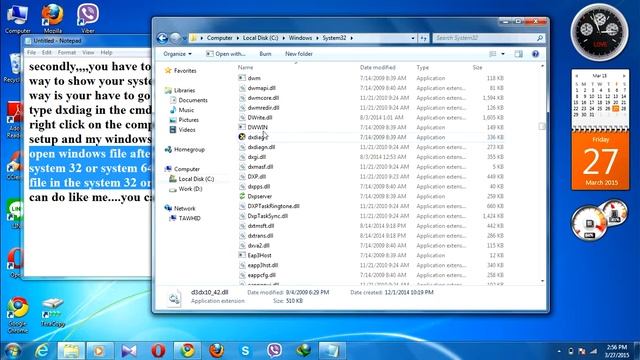Image resolution: width=640 pixels, height=360 pixels.
Task: Open the Help menu in Notepad
Action: coord(106,53)
